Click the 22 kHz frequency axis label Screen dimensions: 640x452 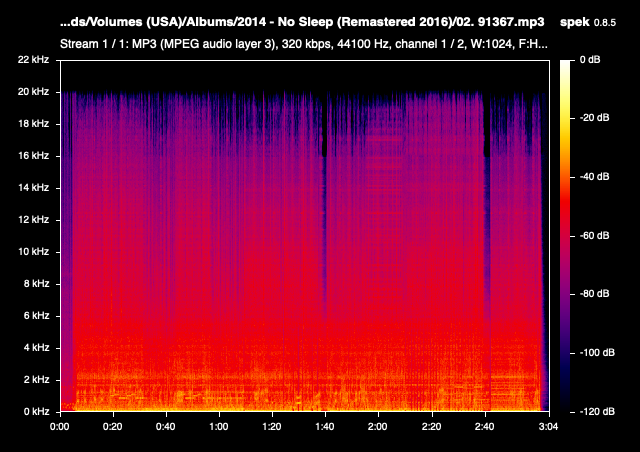33,60
